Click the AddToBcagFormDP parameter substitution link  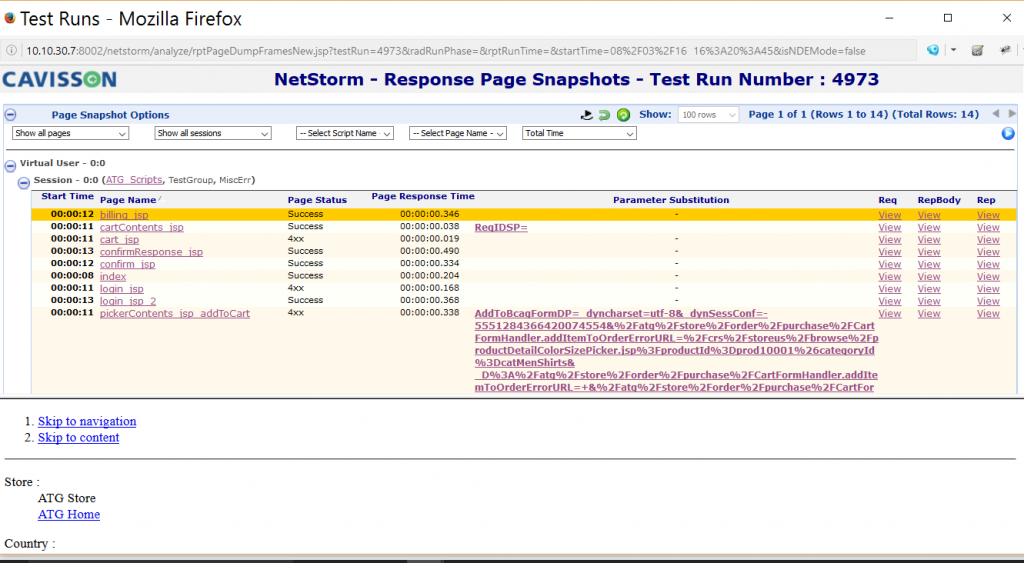tap(676, 350)
